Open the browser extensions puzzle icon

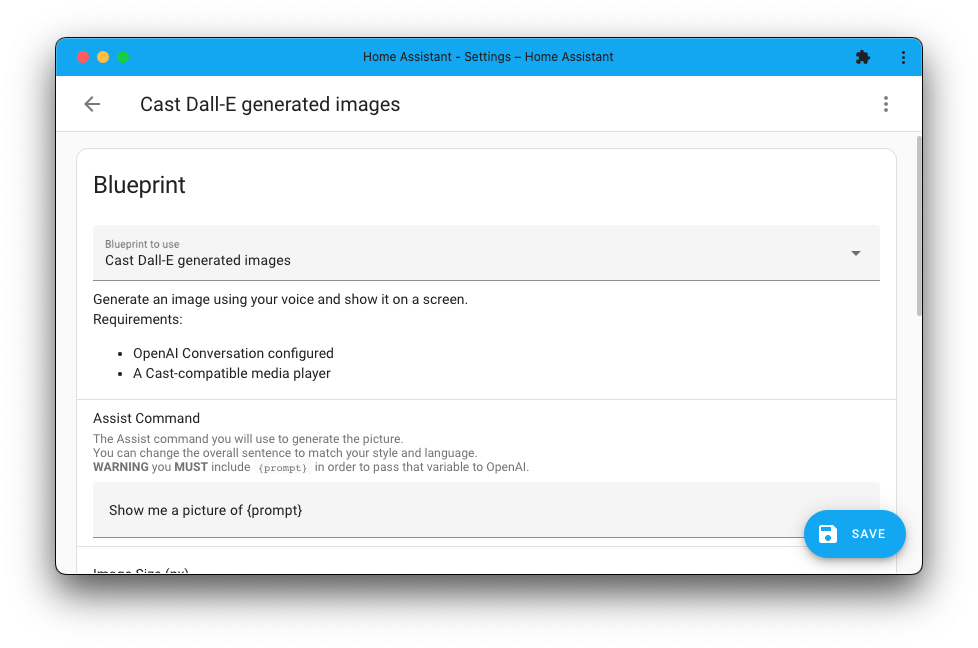pos(863,57)
